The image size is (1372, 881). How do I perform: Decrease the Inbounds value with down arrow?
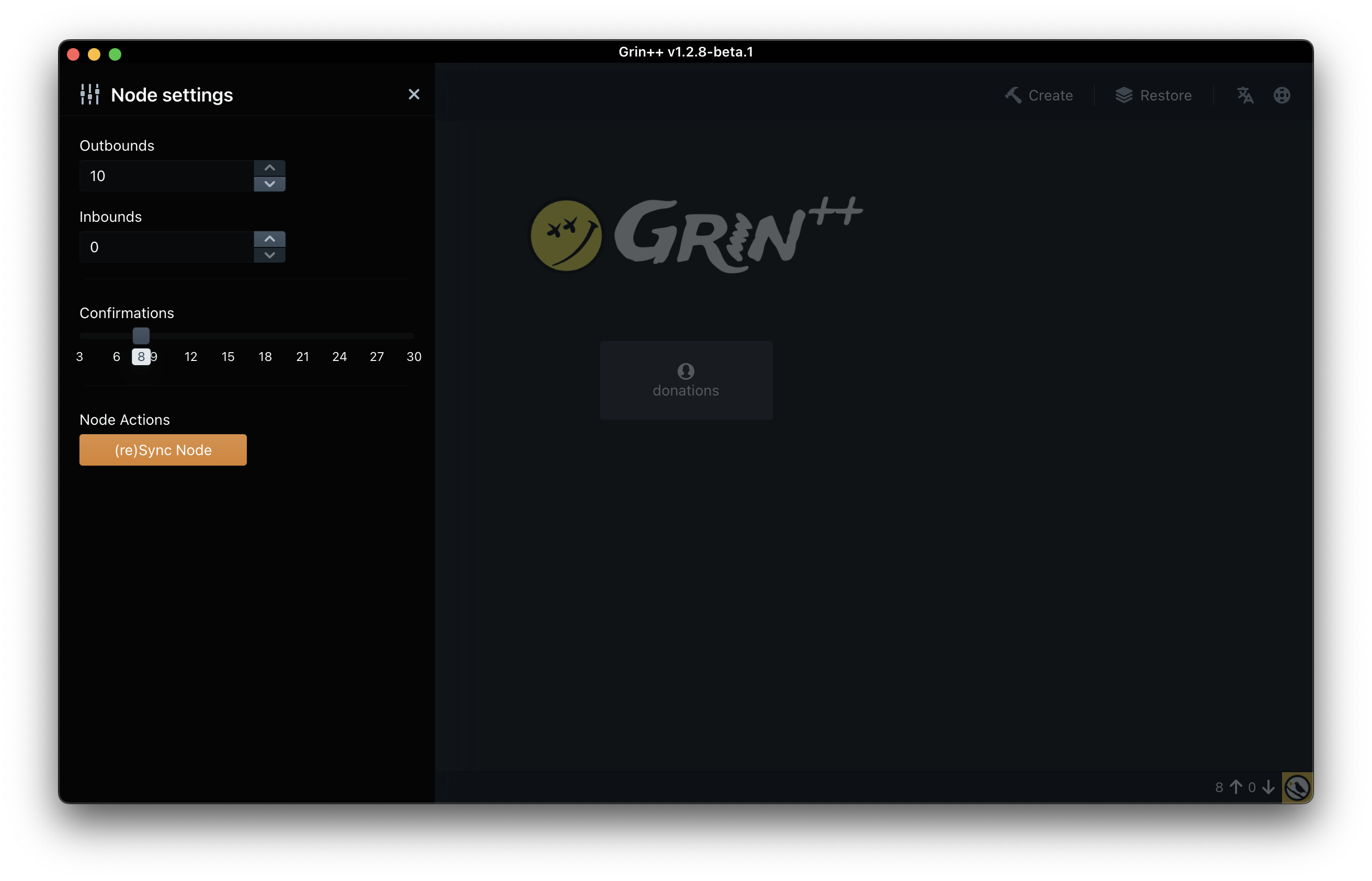click(269, 255)
